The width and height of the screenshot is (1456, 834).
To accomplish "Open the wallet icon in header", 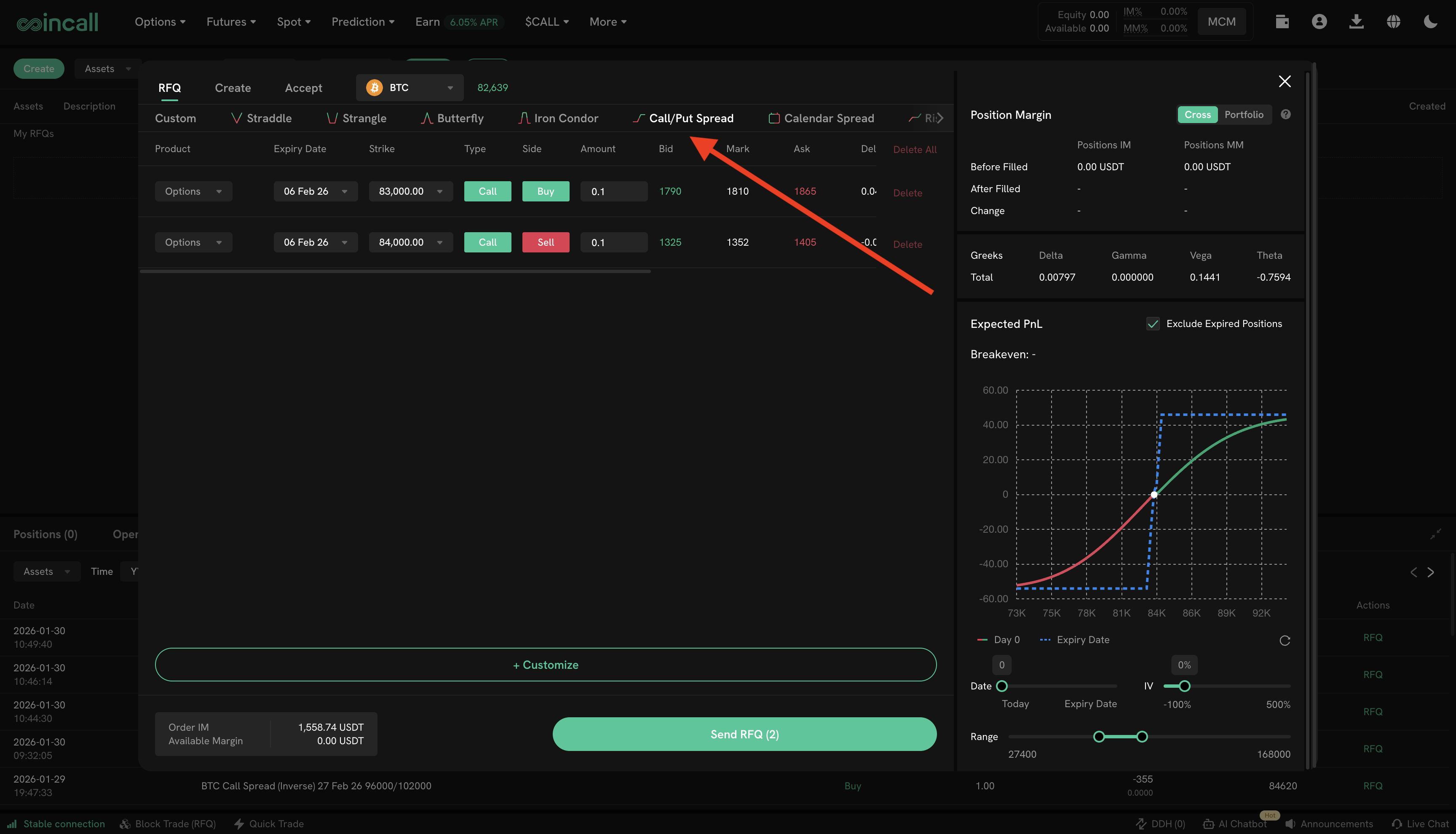I will (1282, 22).
